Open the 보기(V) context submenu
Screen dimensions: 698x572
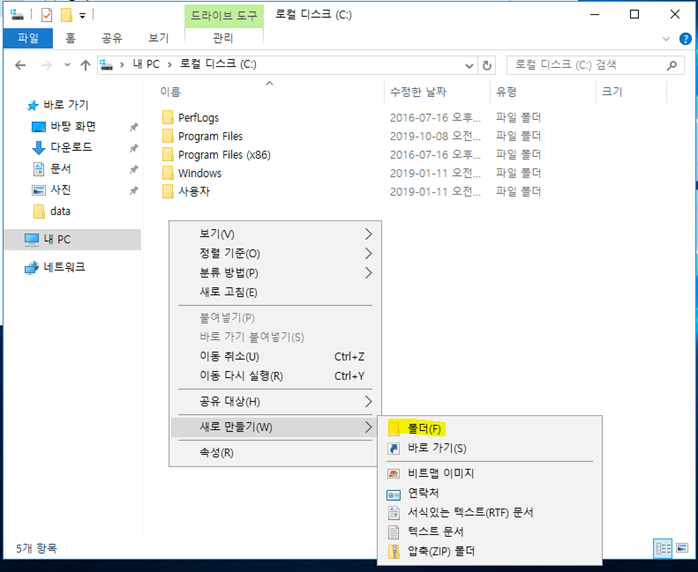[275, 234]
